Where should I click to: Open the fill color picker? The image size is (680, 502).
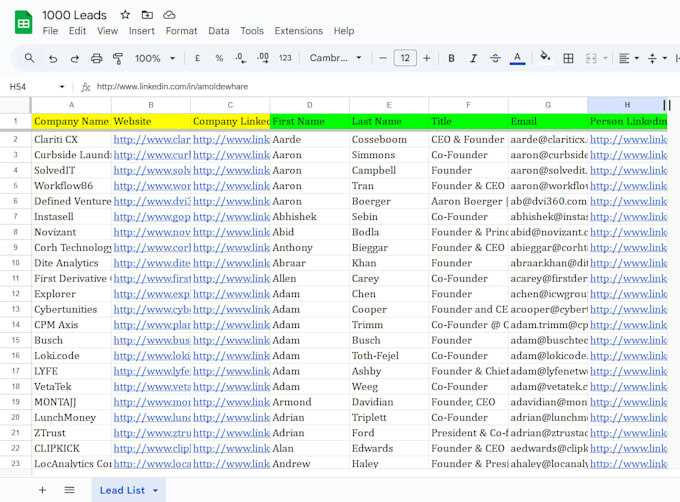click(x=545, y=57)
